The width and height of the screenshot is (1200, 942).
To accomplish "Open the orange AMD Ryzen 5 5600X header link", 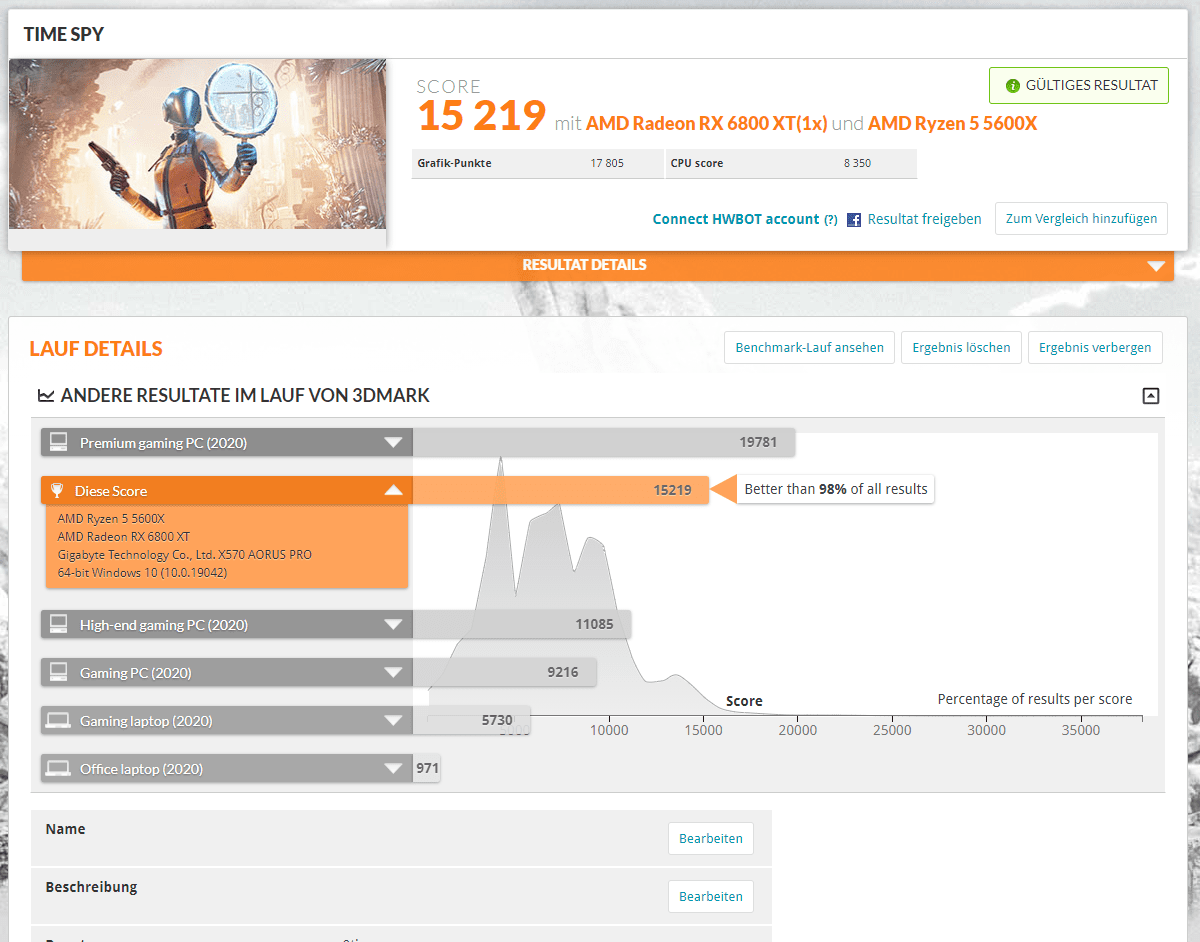I will coord(952,124).
